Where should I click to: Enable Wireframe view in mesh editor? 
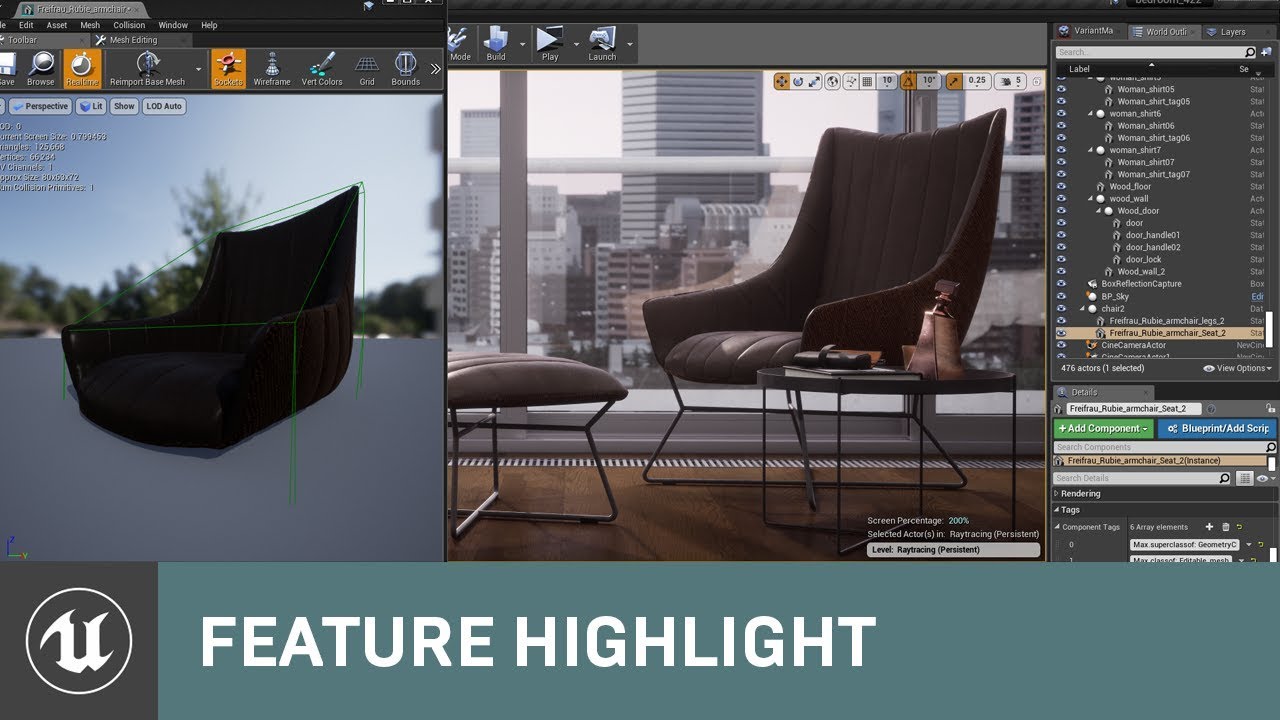point(271,69)
